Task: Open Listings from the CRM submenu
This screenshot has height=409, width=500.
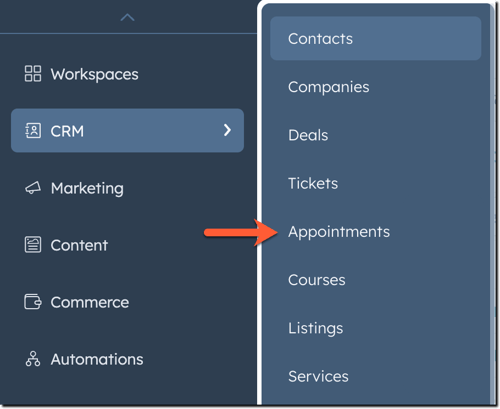Action: pos(316,328)
